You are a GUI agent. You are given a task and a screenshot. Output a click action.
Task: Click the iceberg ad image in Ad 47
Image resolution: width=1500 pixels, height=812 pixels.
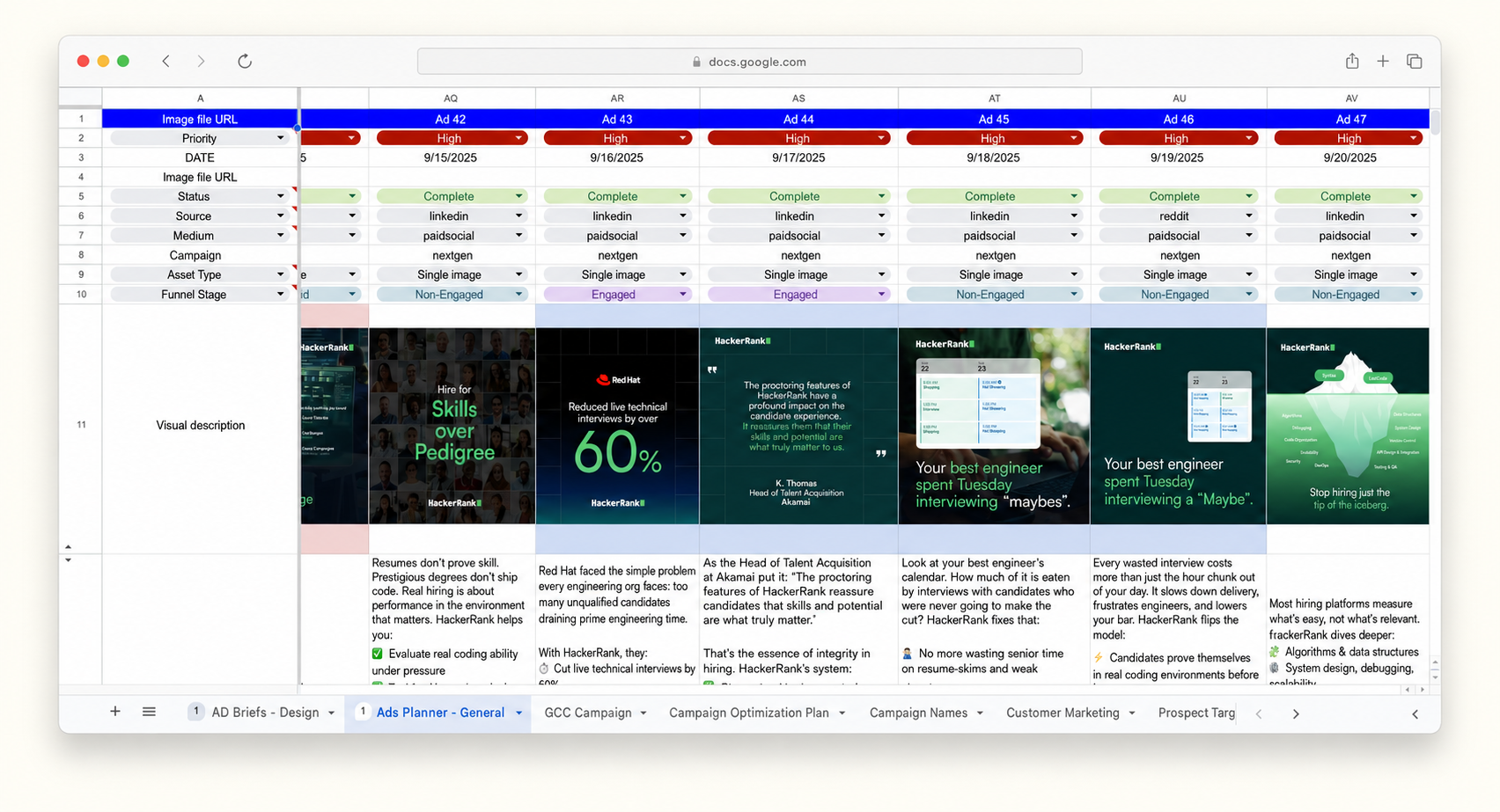tap(1348, 426)
